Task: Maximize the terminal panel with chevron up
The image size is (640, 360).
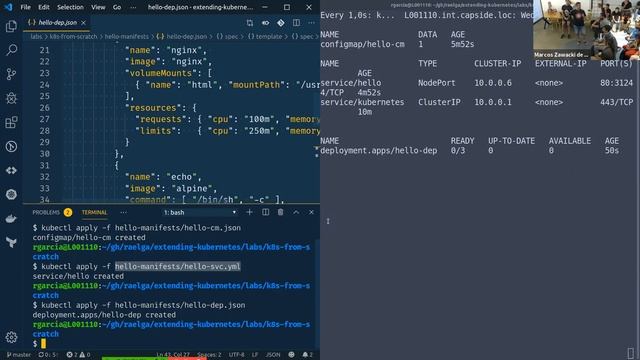Action: (x=296, y=212)
